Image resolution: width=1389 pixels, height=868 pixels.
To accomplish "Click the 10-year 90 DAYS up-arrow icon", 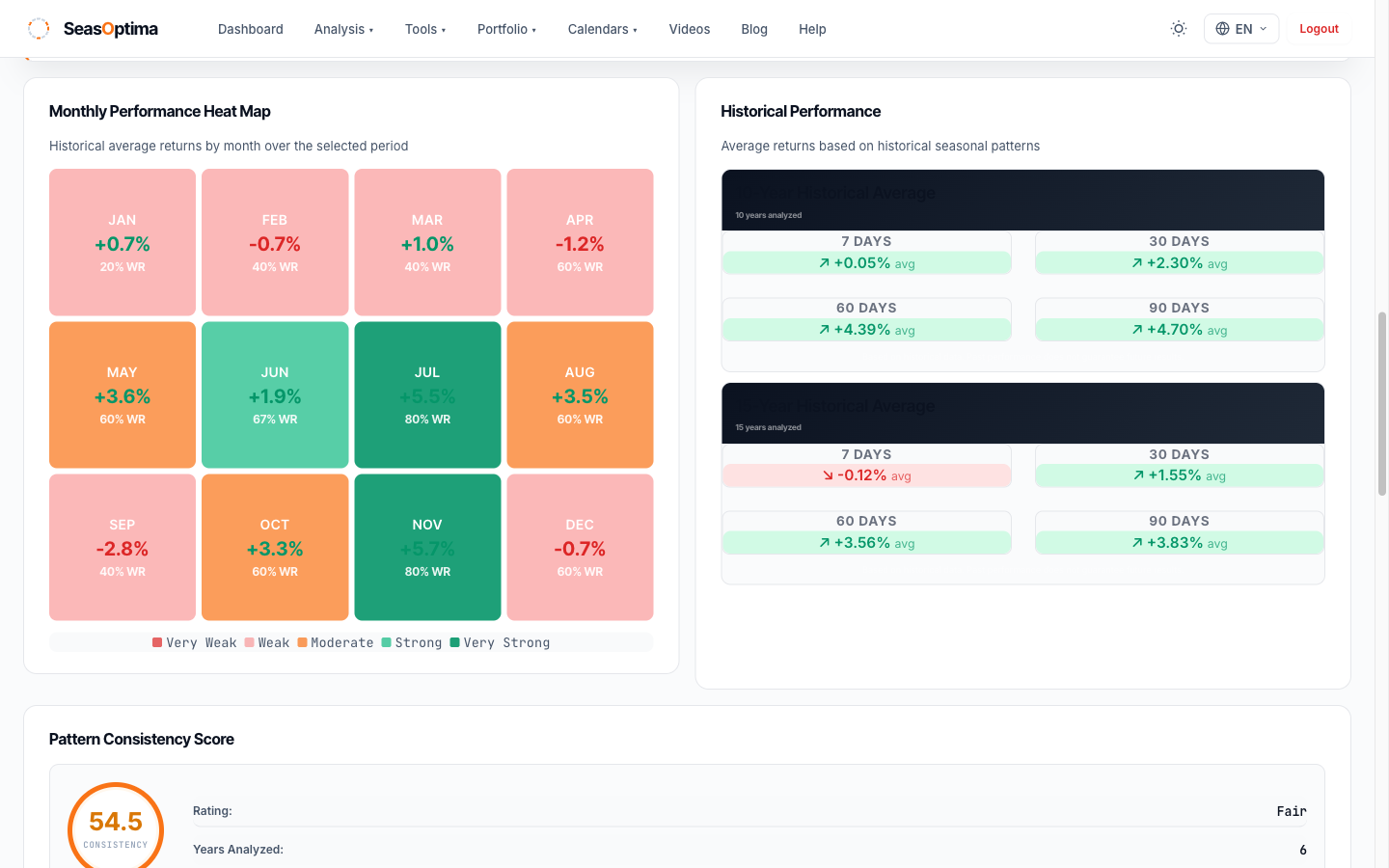I will (x=1137, y=329).
